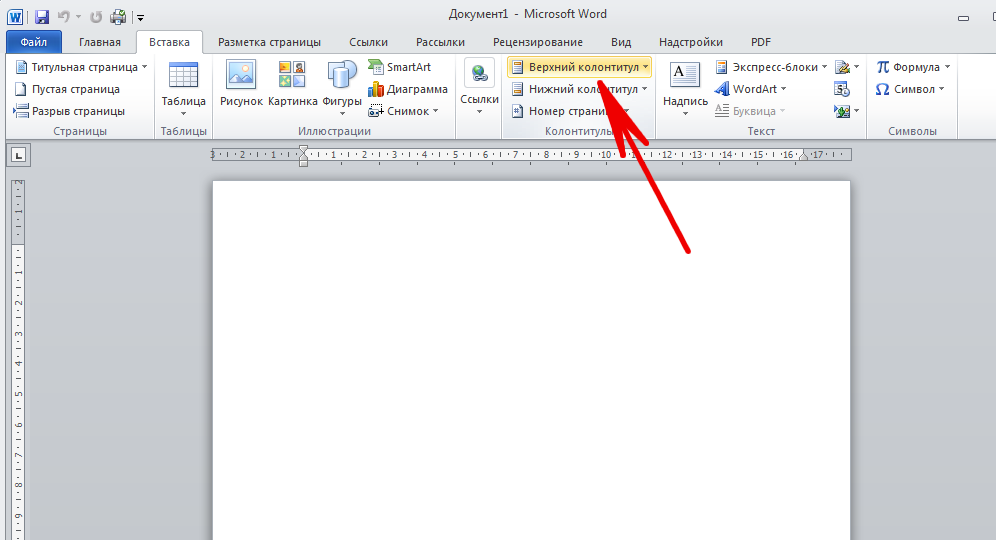Open the Ссылки ribbon tab
The height and width of the screenshot is (540, 996).
[368, 42]
